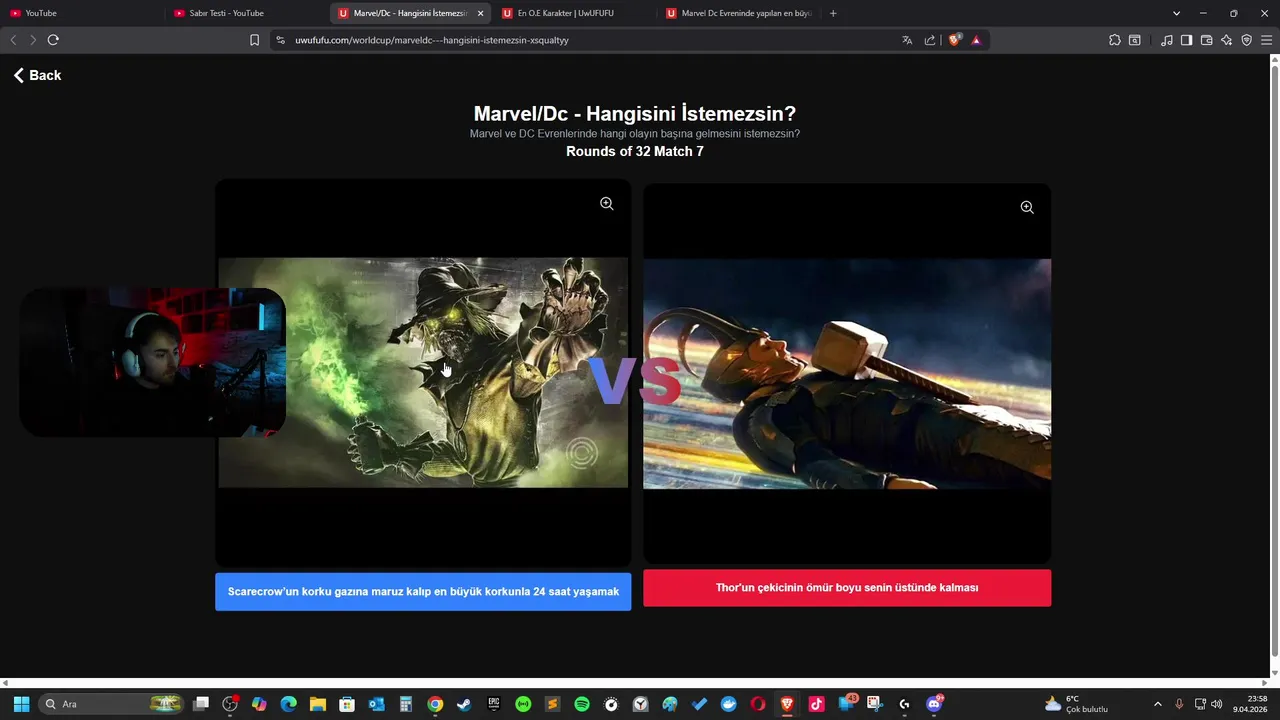Viewport: 1280px width, 720px height.
Task: Open the Wayback Machine search icon
Action: [1135, 40]
